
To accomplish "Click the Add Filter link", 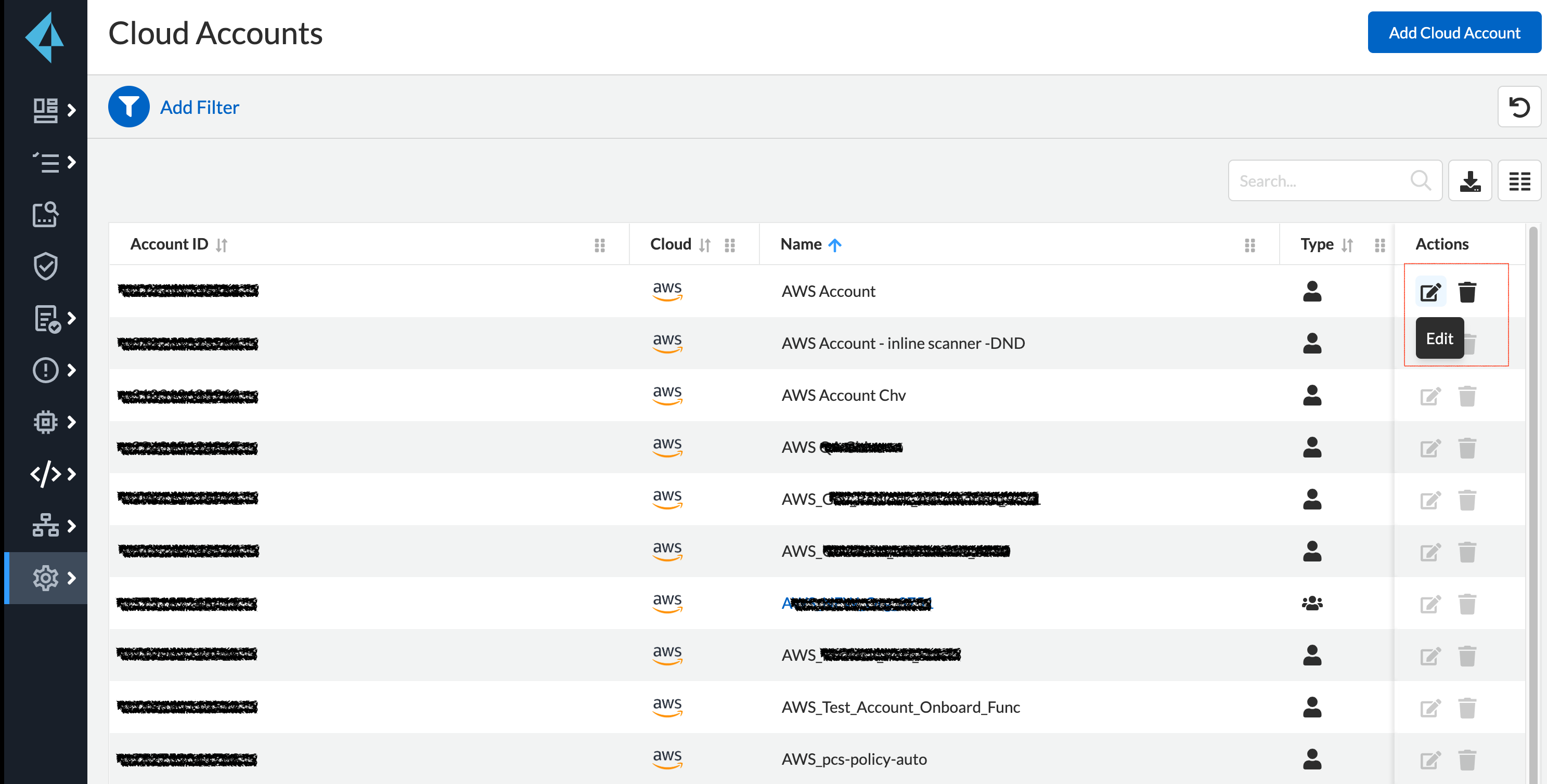I will 199,108.
